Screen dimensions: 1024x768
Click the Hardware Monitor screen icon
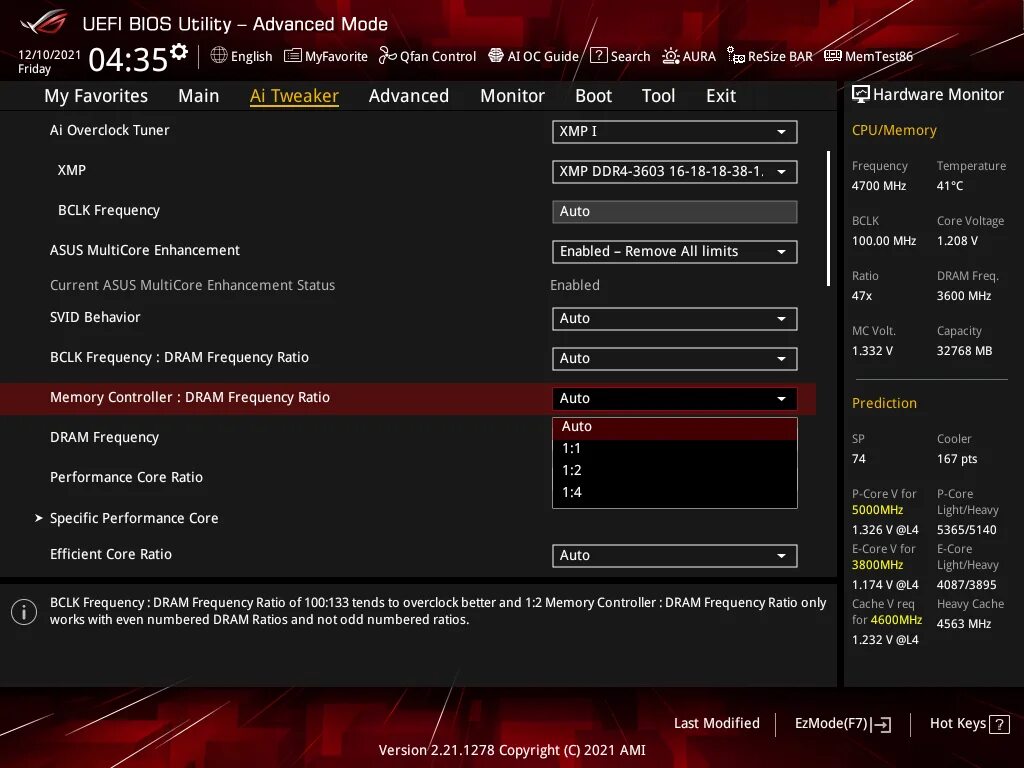861,95
